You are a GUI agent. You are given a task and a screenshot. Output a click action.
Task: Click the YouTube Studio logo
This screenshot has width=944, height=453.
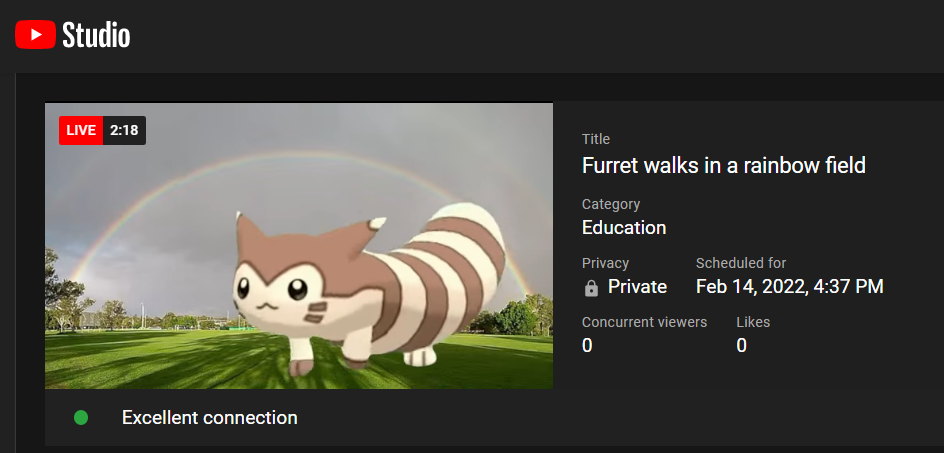click(x=72, y=35)
